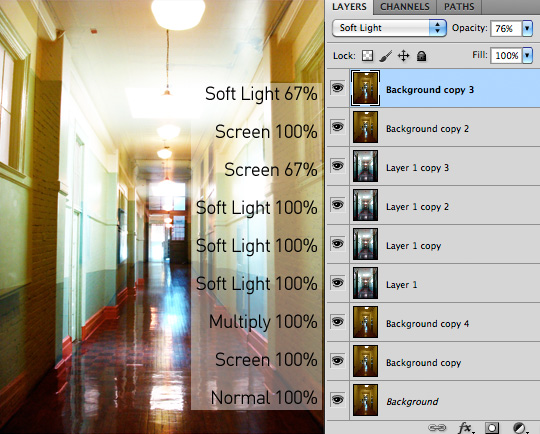Select the italic Background layer name

point(412,402)
